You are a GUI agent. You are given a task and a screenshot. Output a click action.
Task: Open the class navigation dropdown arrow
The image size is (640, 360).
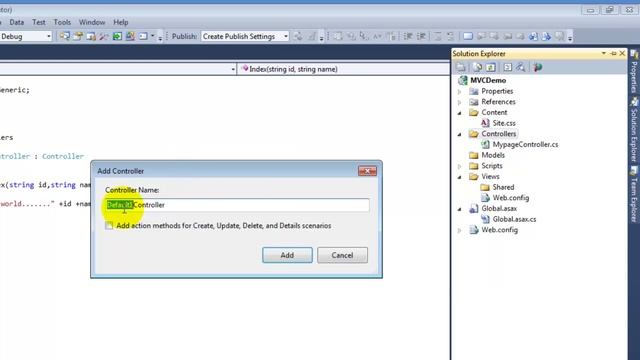point(233,69)
